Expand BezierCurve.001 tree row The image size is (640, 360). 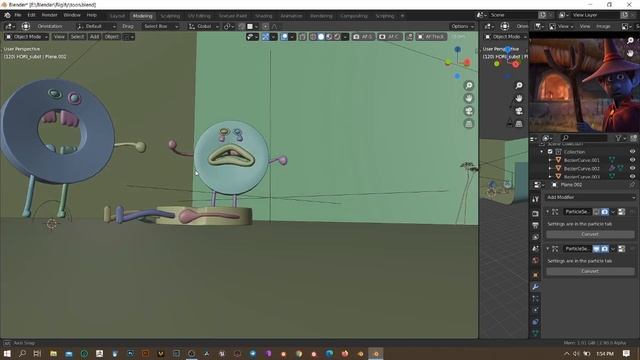click(x=550, y=160)
